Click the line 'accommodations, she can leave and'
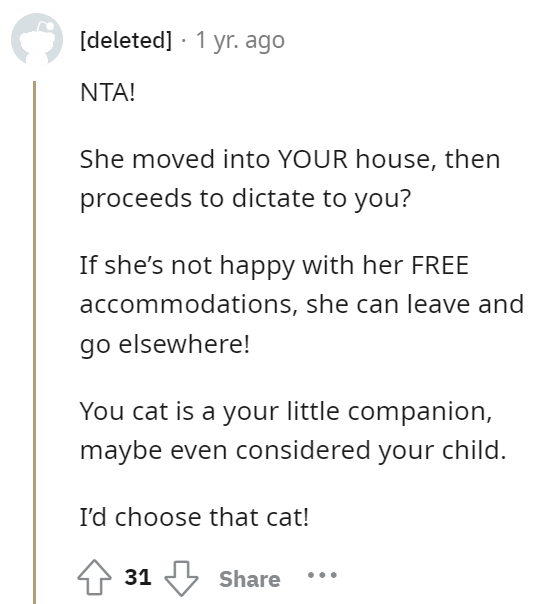The height and width of the screenshot is (604, 546). [x=302, y=304]
